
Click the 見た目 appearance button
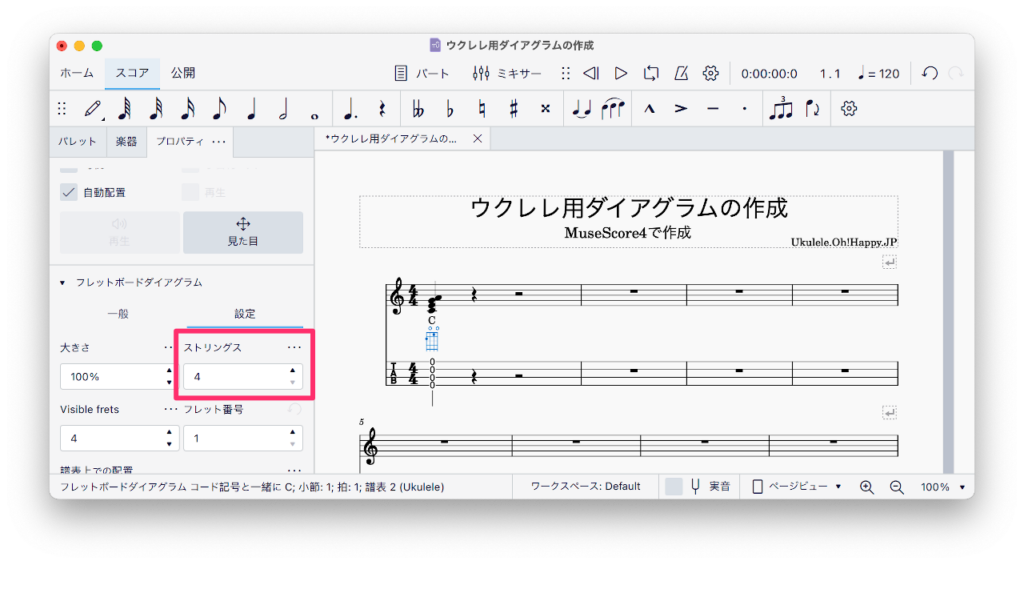point(242,232)
